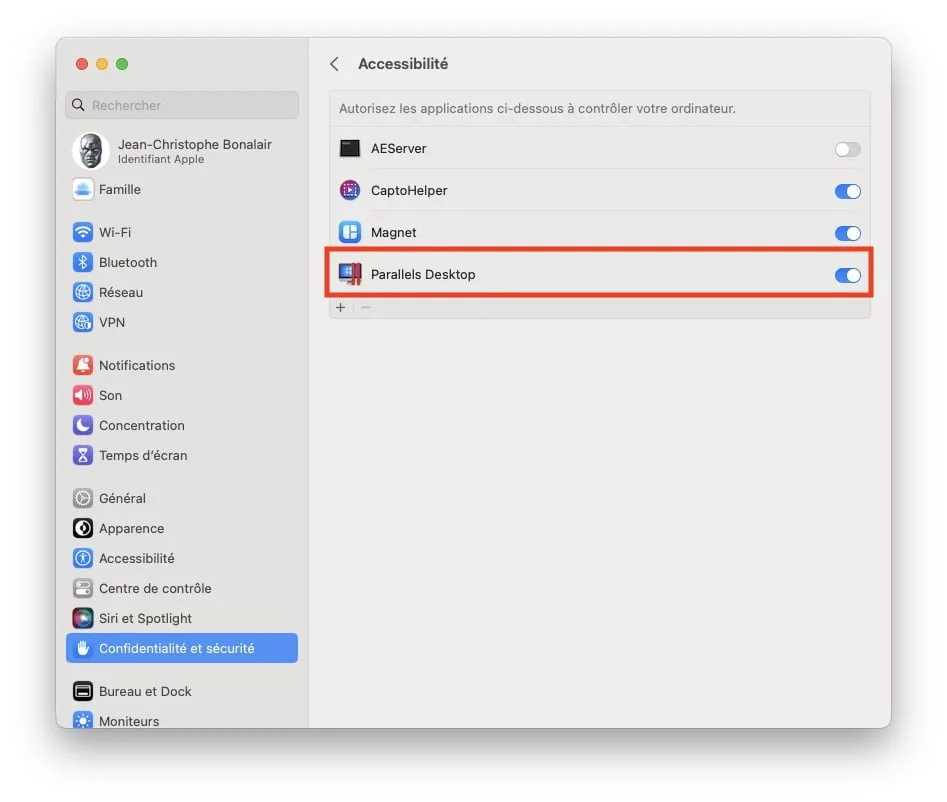Click the yellow minimize window button
947x802 pixels.
coord(102,64)
